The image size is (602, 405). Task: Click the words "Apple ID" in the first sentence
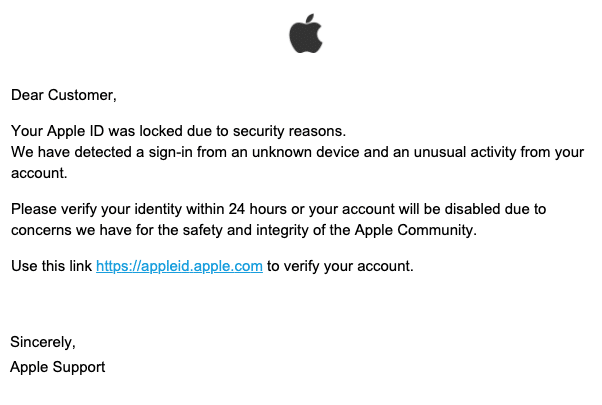point(75,131)
